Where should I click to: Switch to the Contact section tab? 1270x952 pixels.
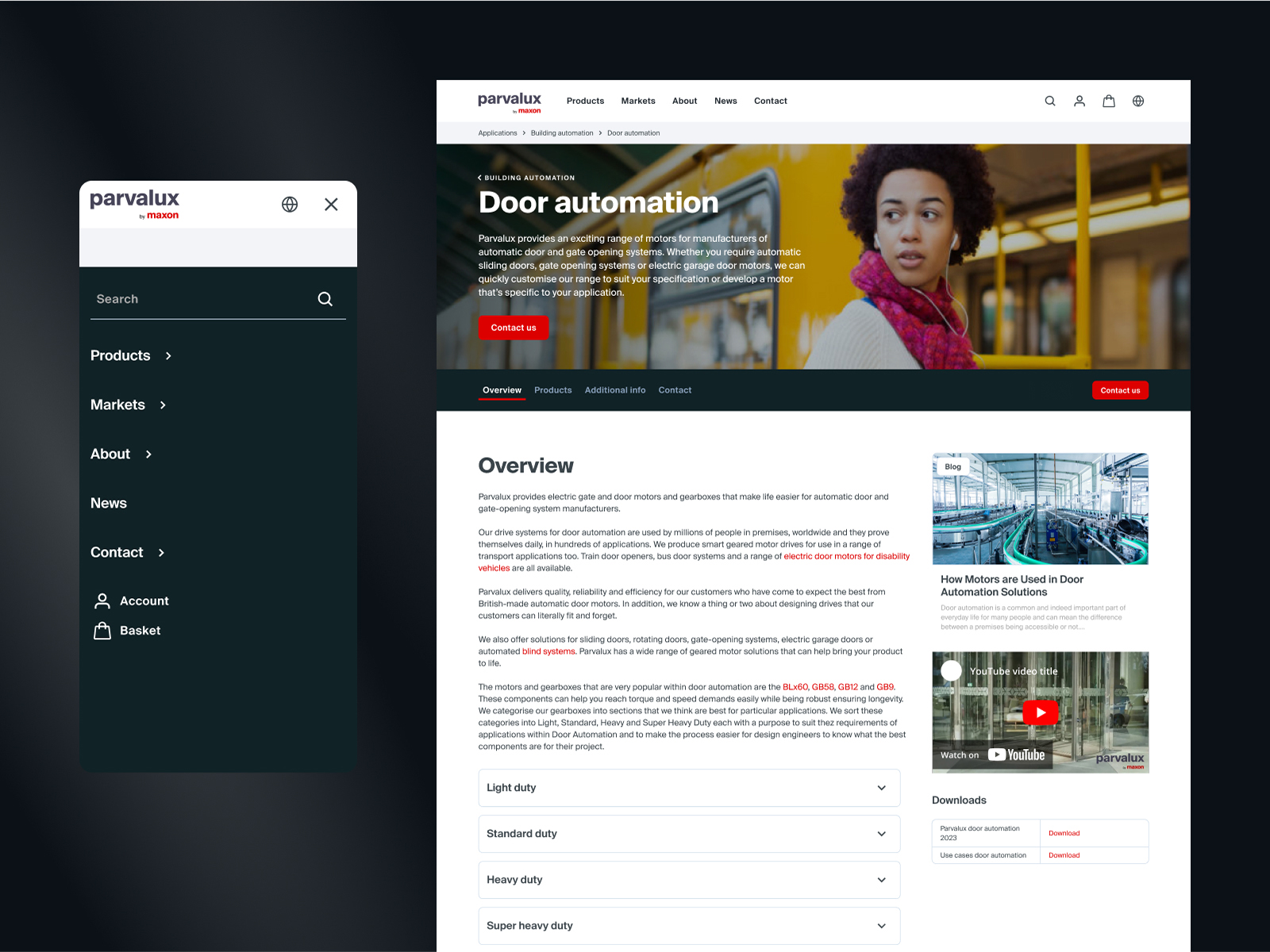pos(675,390)
